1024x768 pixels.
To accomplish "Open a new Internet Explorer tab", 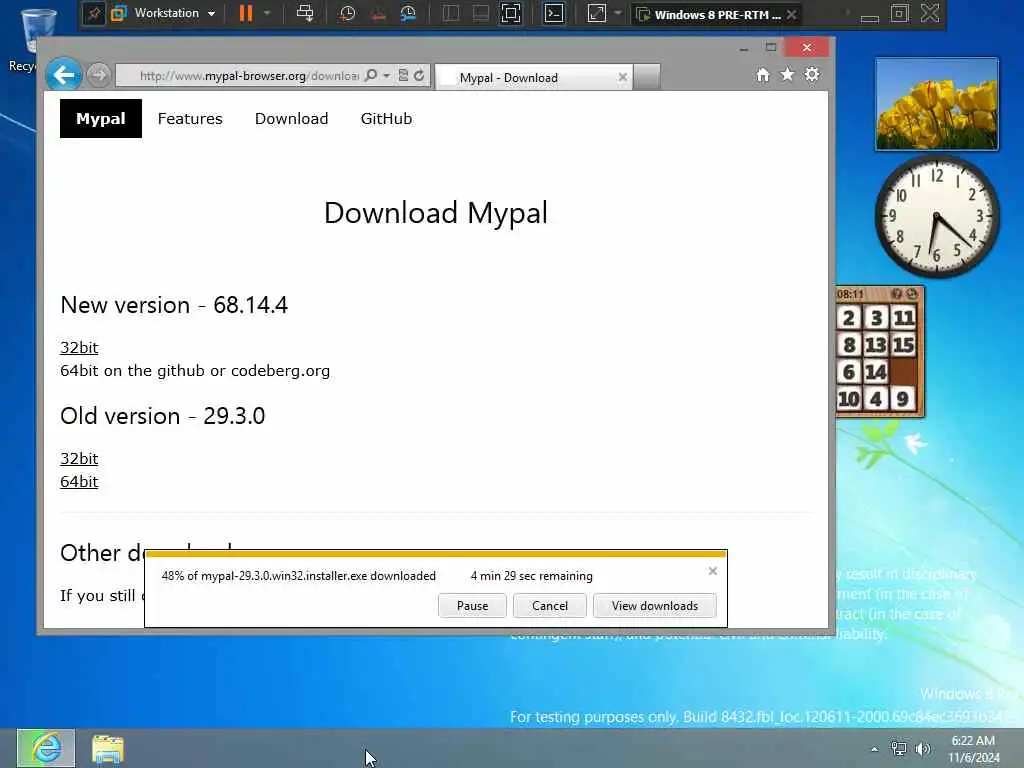I will pyautogui.click(x=647, y=77).
